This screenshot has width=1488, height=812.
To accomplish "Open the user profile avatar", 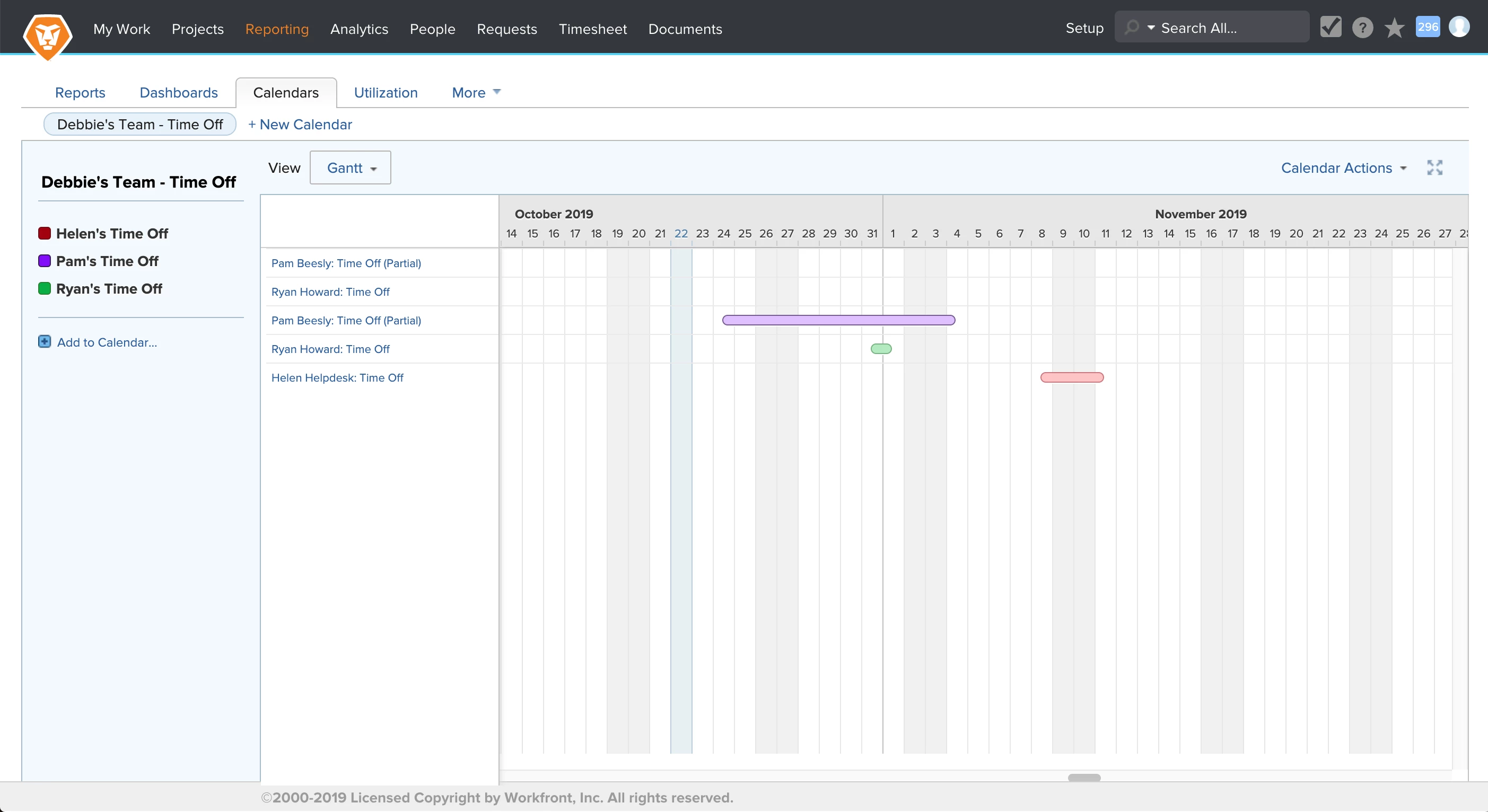I will tap(1459, 27).
